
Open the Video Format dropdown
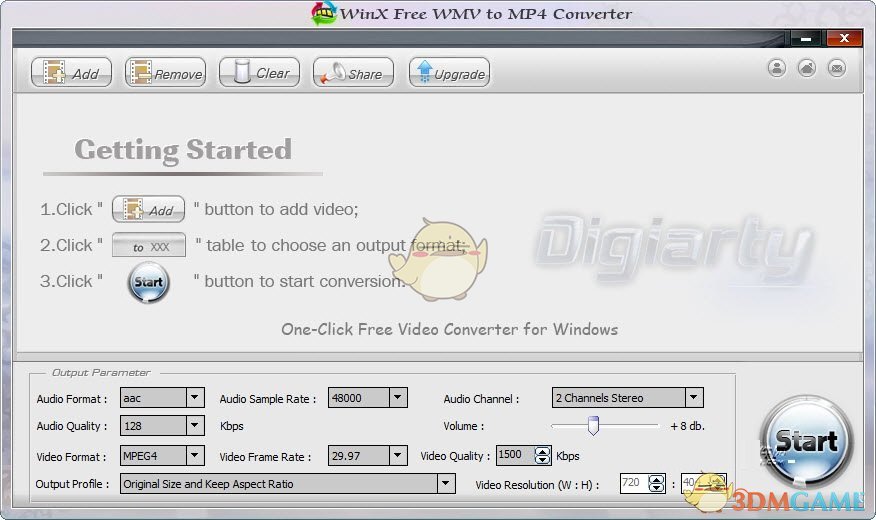pos(194,456)
